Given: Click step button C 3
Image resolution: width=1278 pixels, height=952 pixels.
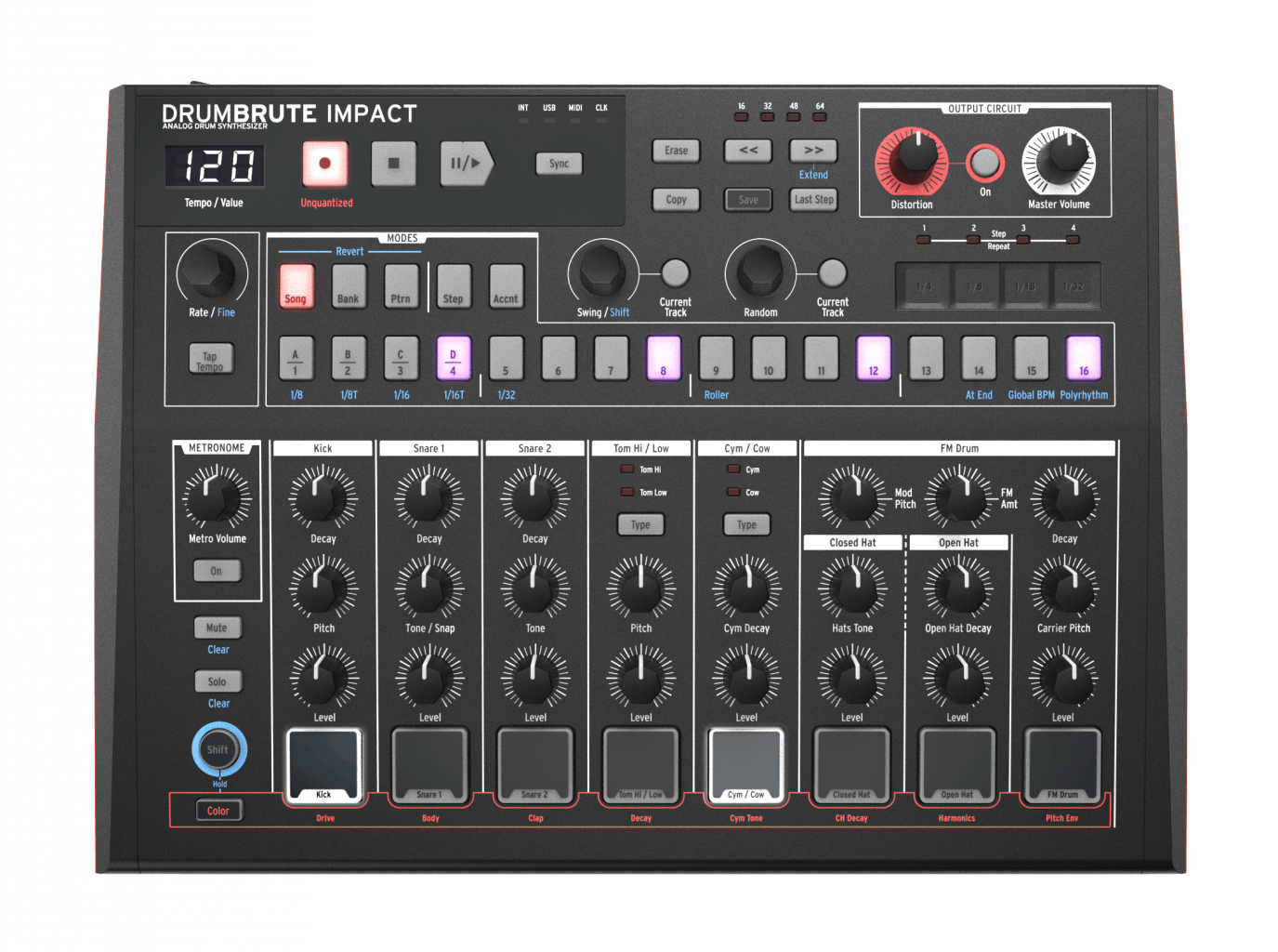Looking at the screenshot, I should point(401,359).
